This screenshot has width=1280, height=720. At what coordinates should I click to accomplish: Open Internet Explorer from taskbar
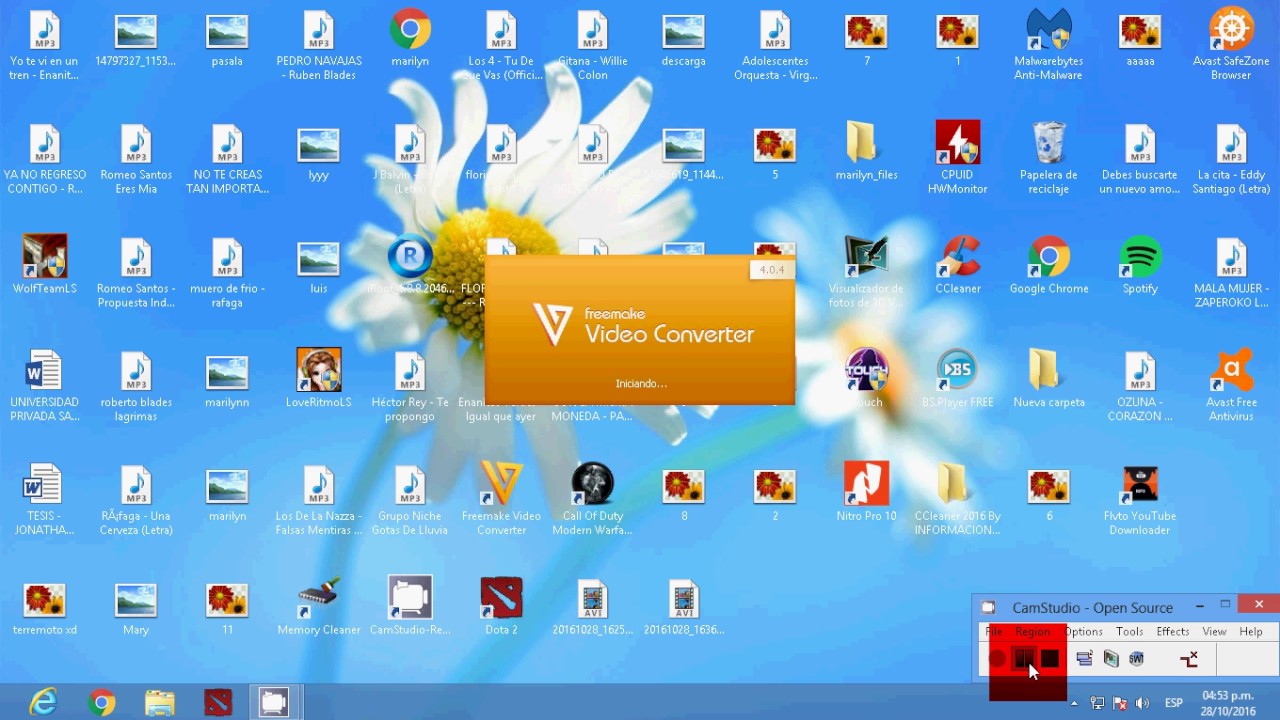[43, 703]
